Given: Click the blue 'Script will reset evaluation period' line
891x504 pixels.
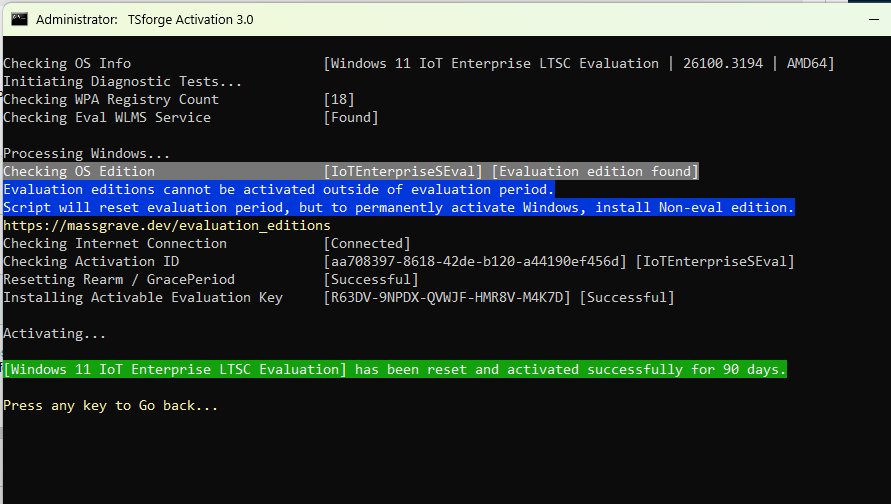Looking at the screenshot, I should (x=398, y=208).
